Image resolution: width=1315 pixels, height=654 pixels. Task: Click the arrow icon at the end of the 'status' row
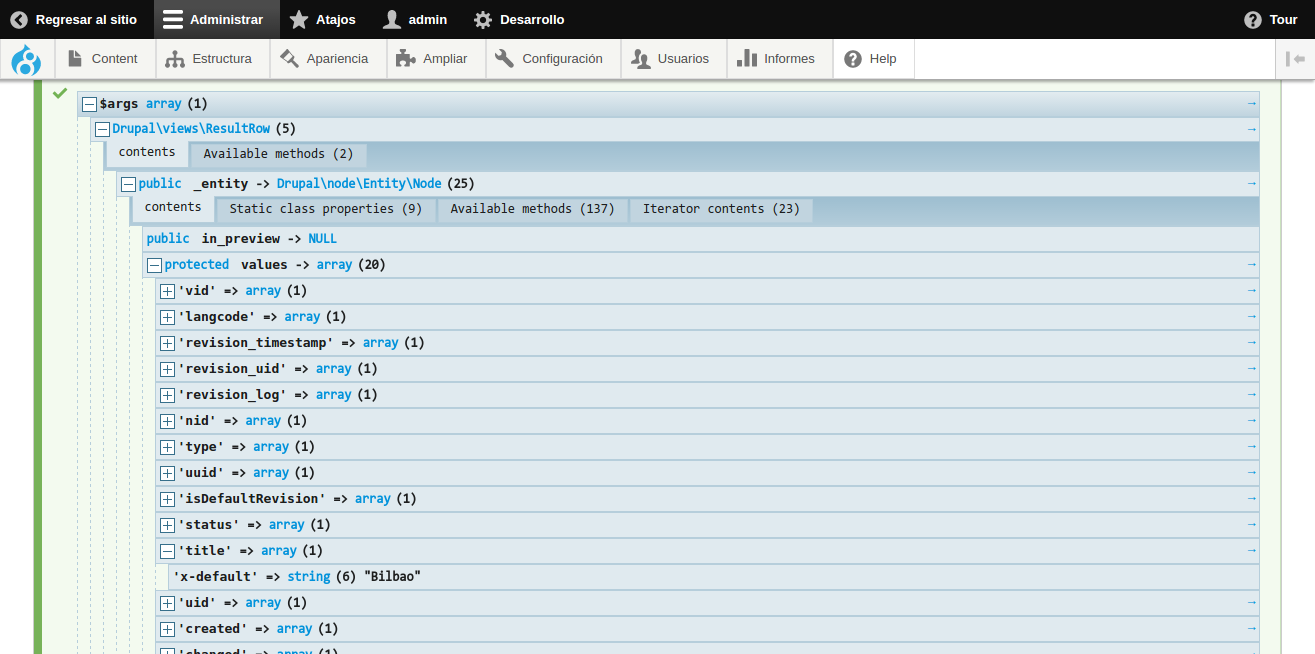[1251, 524]
